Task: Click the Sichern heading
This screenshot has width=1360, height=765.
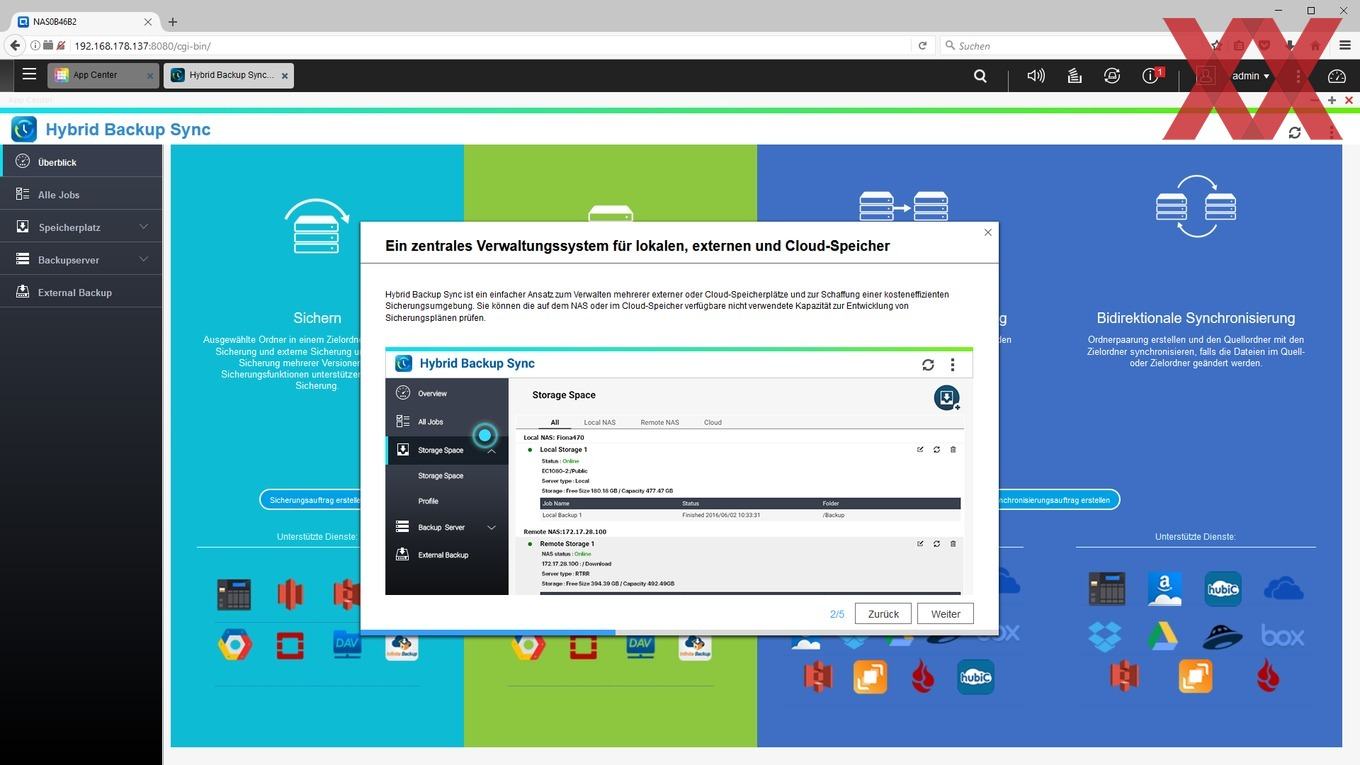Action: (x=317, y=318)
